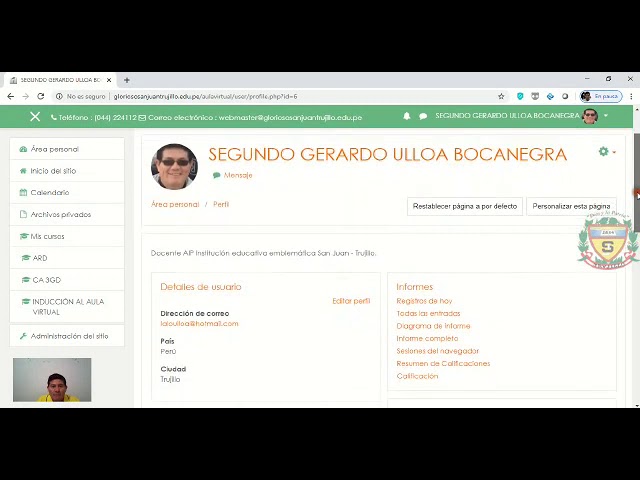Click the user profile picture

174,166
